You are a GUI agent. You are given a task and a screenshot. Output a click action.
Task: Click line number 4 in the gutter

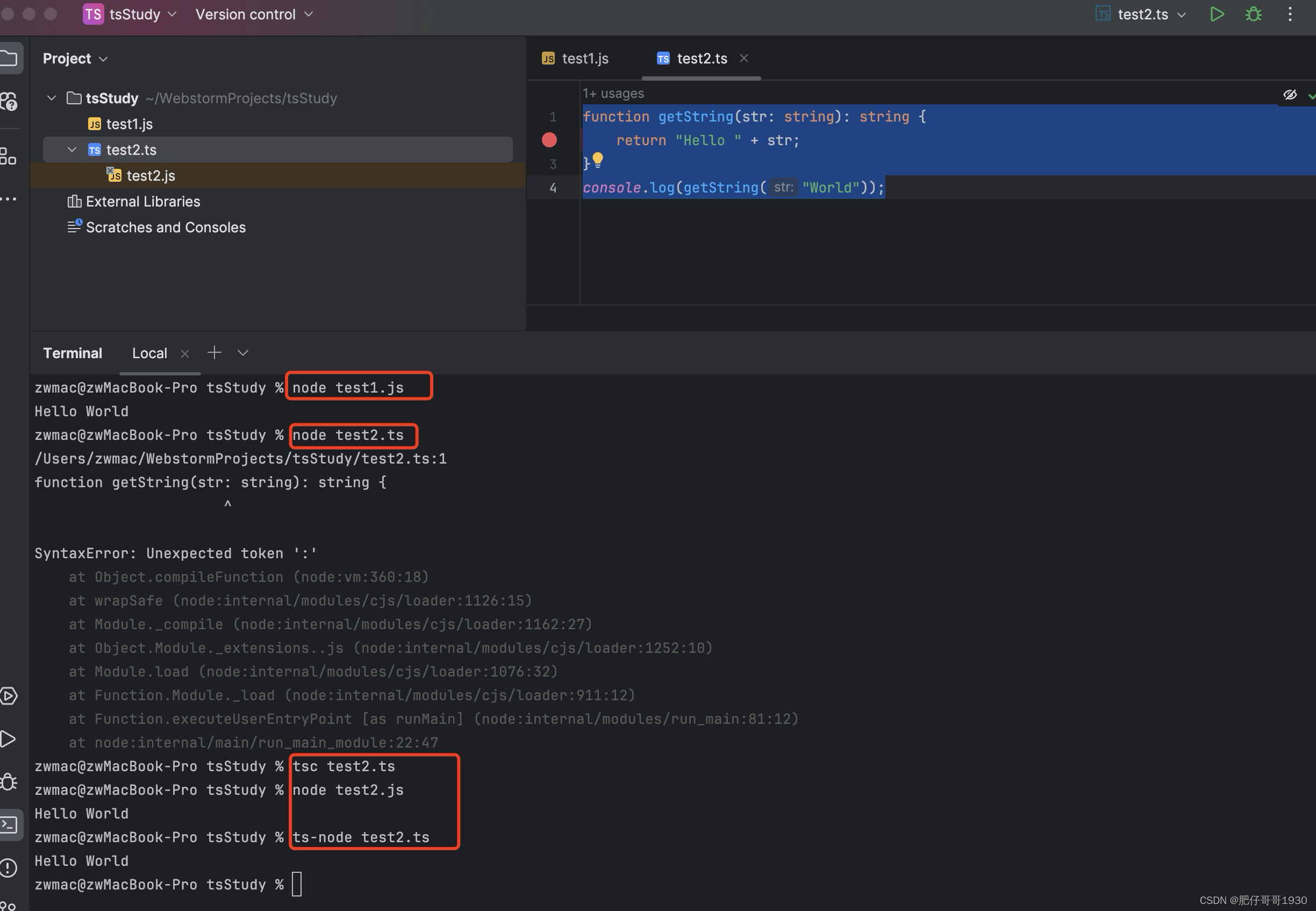click(553, 188)
